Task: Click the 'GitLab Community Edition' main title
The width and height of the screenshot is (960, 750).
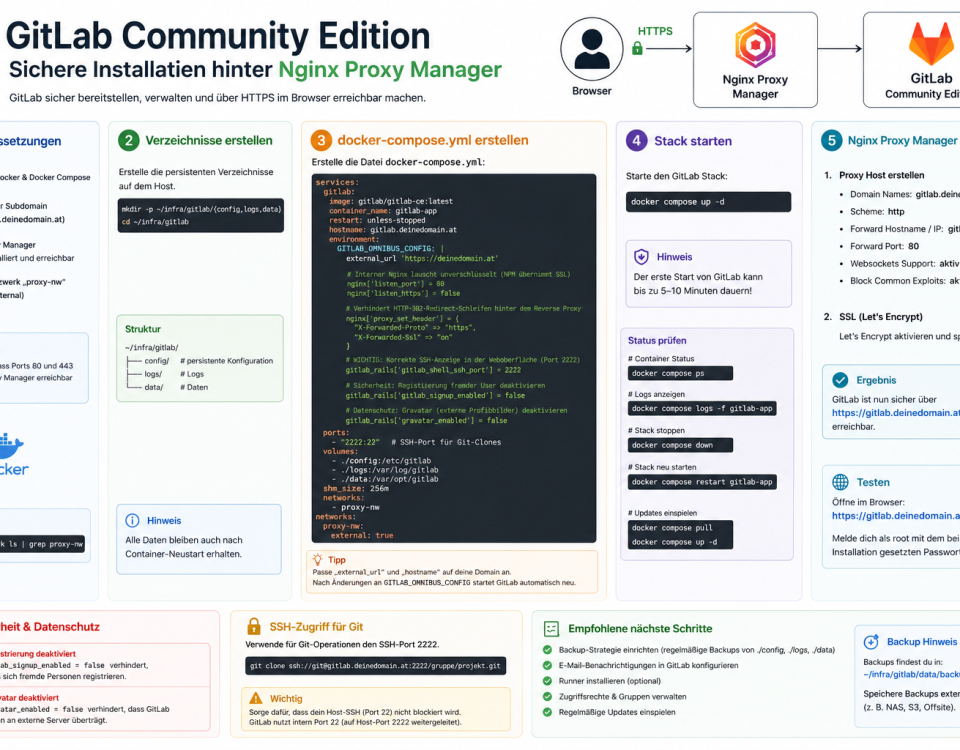Action: pos(218,36)
